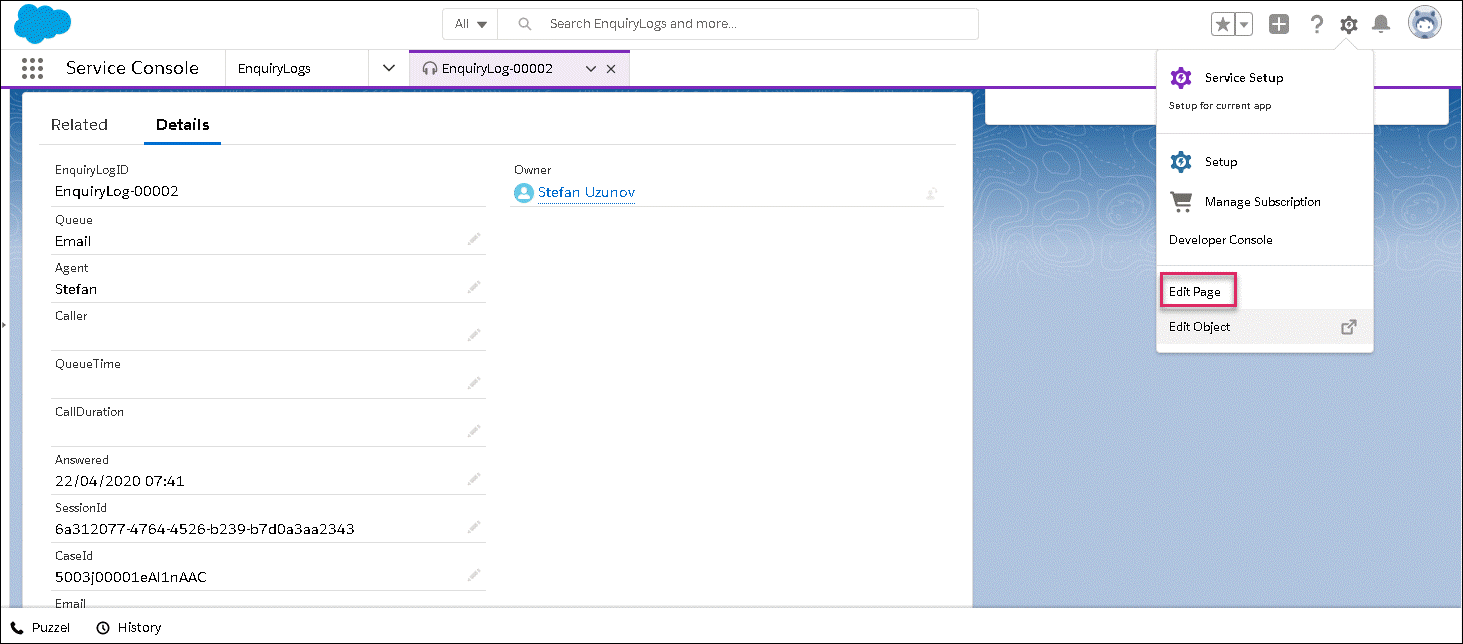Open the Notifications bell icon
This screenshot has width=1463, height=644.
coord(1381,25)
